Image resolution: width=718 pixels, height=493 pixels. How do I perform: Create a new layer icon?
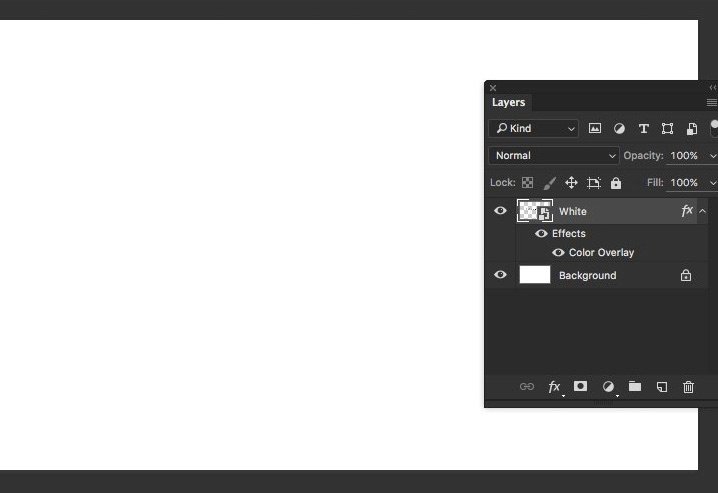pyautogui.click(x=662, y=387)
